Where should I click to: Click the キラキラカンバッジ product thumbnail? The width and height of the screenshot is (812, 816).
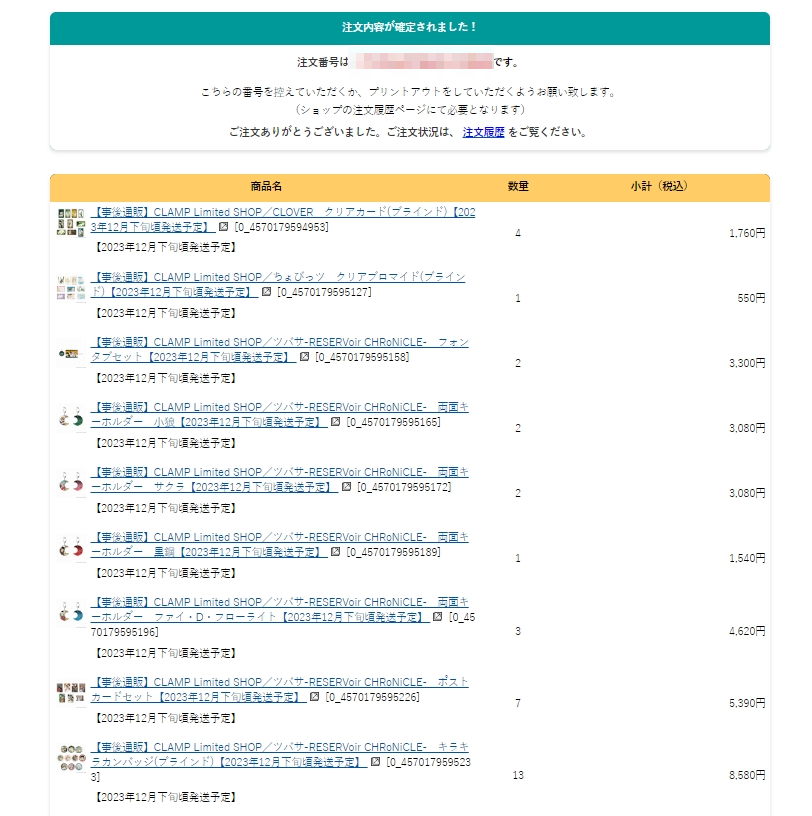point(71,758)
